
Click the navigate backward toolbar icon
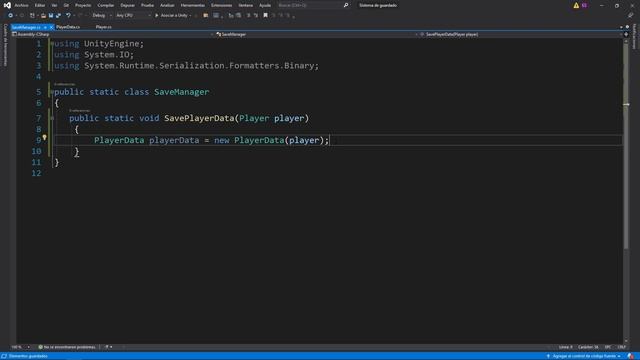(x=11, y=16)
